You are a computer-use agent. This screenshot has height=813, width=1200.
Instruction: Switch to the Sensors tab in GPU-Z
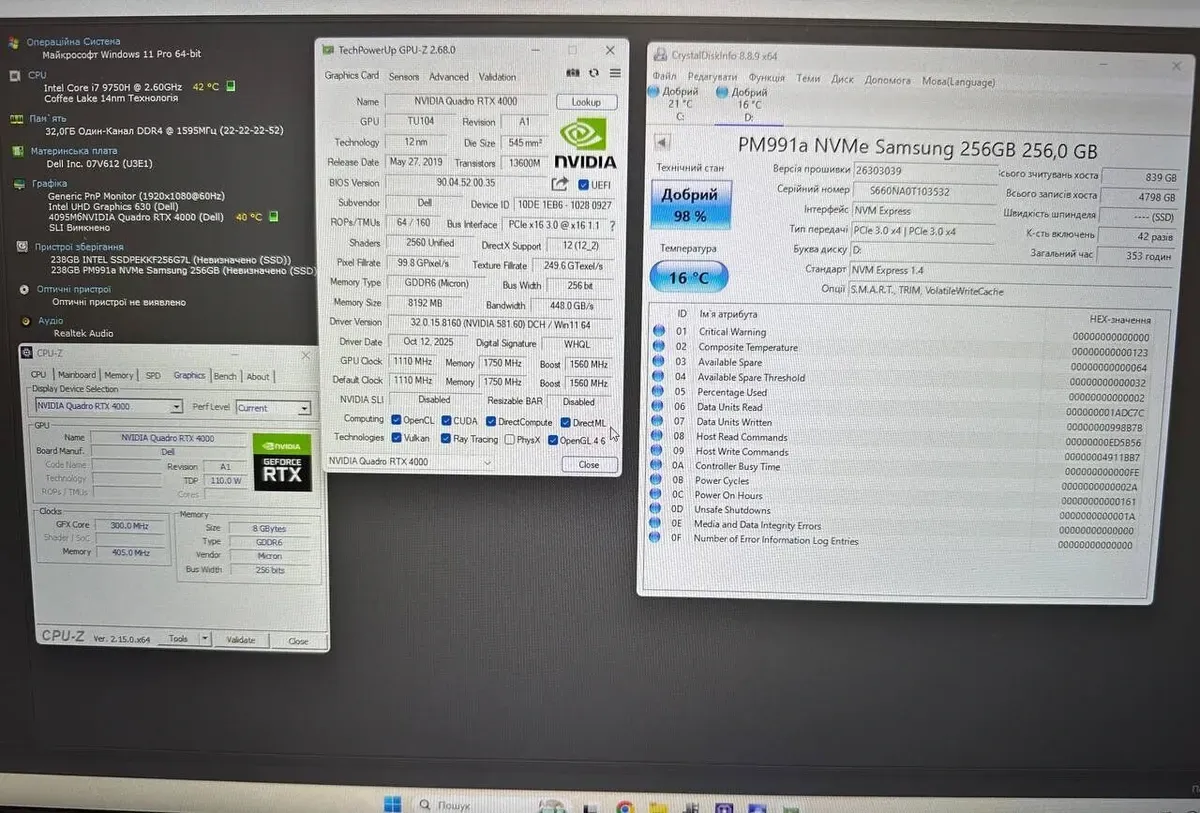click(x=404, y=77)
